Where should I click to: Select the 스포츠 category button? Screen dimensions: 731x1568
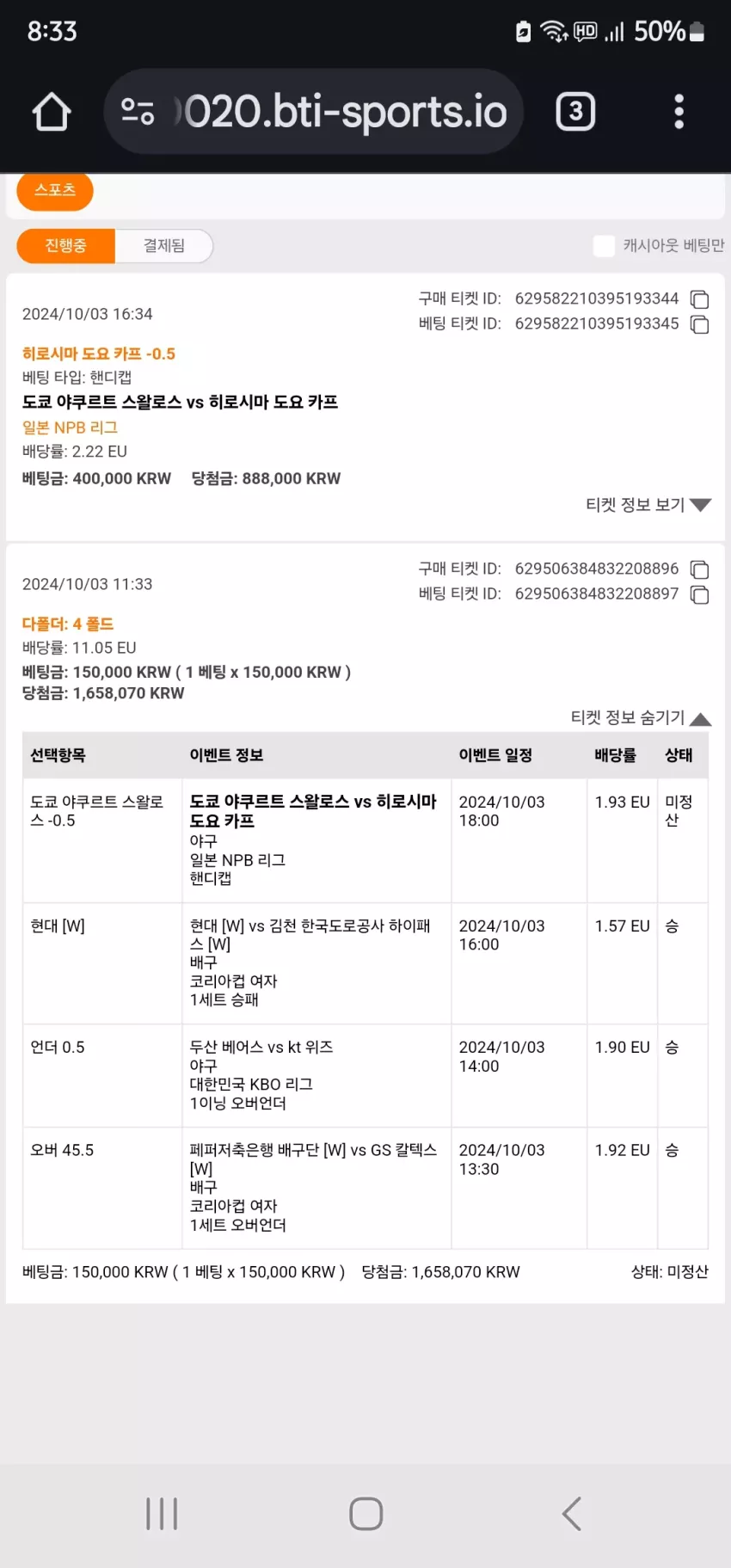[55, 190]
